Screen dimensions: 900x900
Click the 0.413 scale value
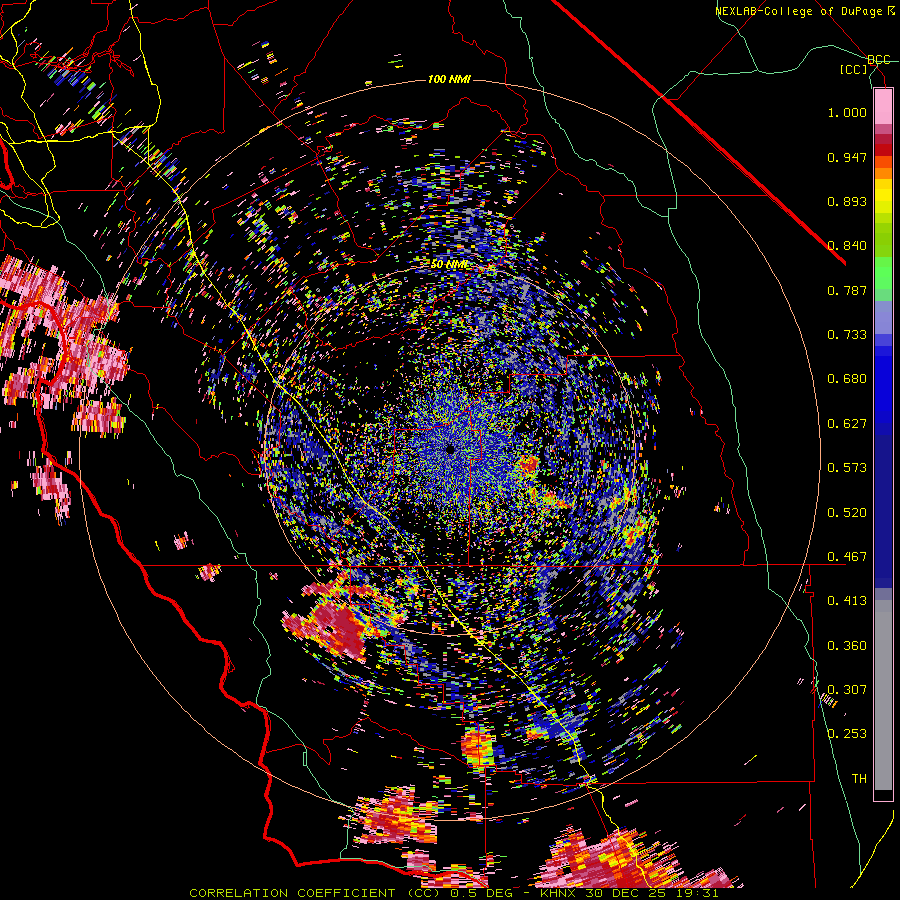click(847, 601)
